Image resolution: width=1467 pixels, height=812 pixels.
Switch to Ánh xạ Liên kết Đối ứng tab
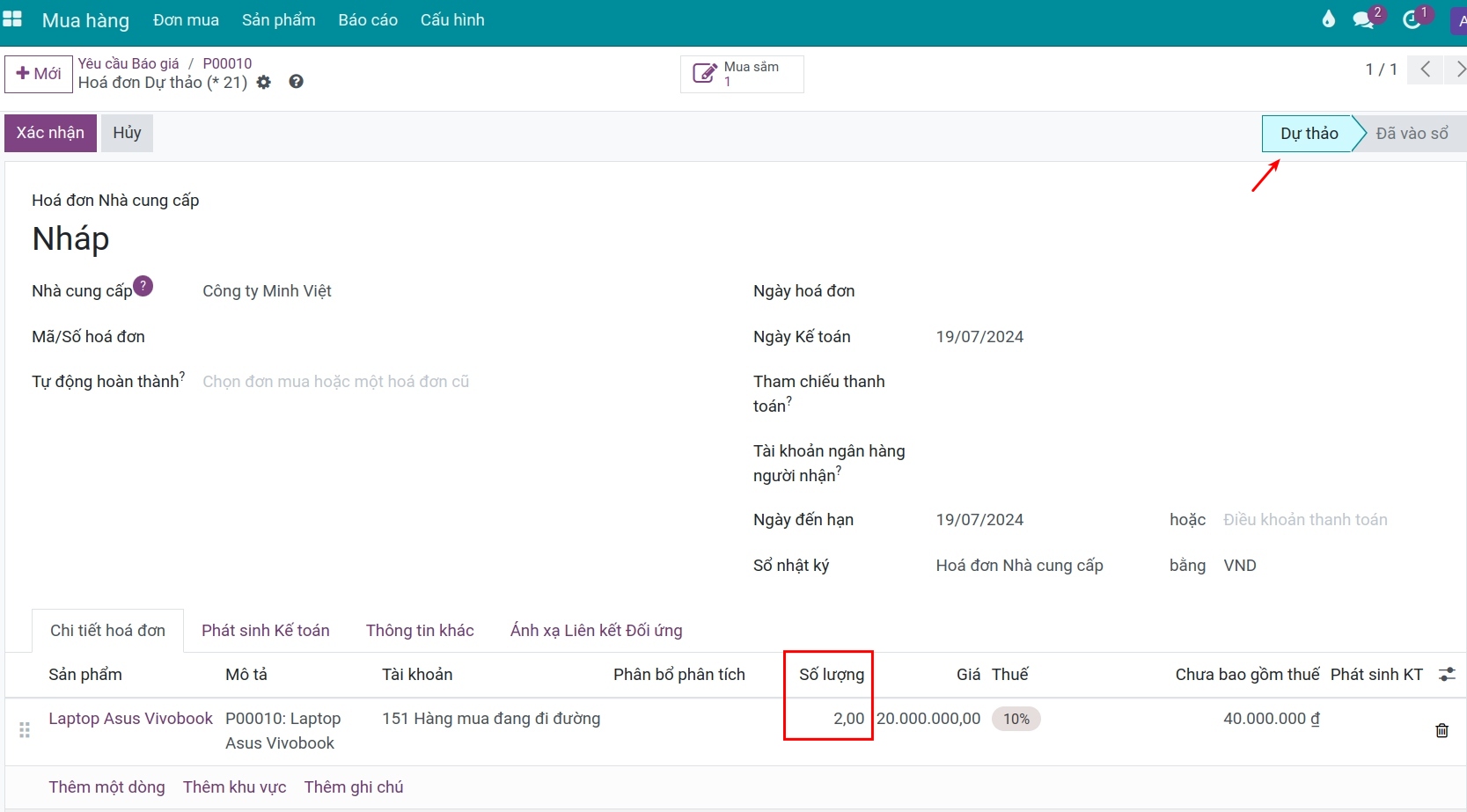click(597, 631)
